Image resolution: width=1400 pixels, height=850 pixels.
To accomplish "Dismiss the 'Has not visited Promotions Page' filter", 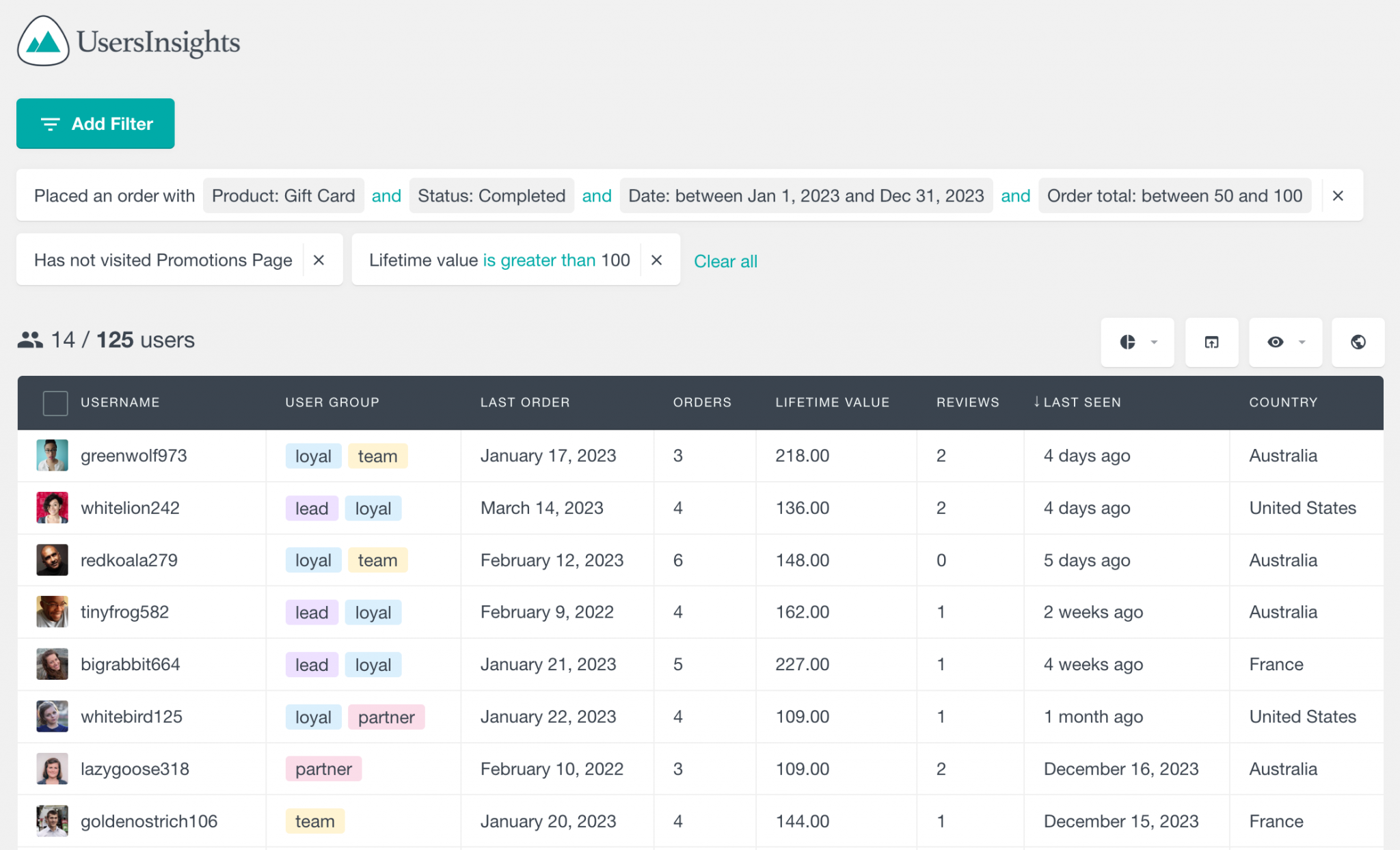I will point(319,260).
